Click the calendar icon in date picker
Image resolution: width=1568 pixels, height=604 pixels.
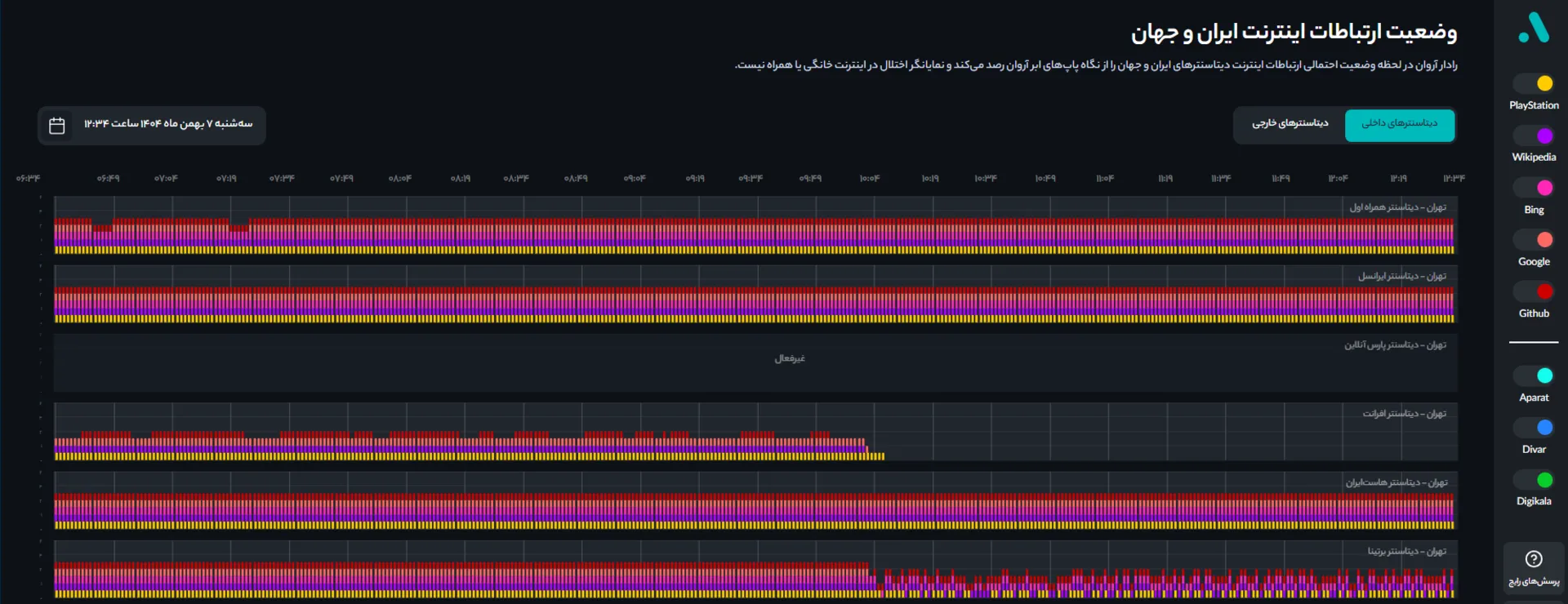[57, 126]
